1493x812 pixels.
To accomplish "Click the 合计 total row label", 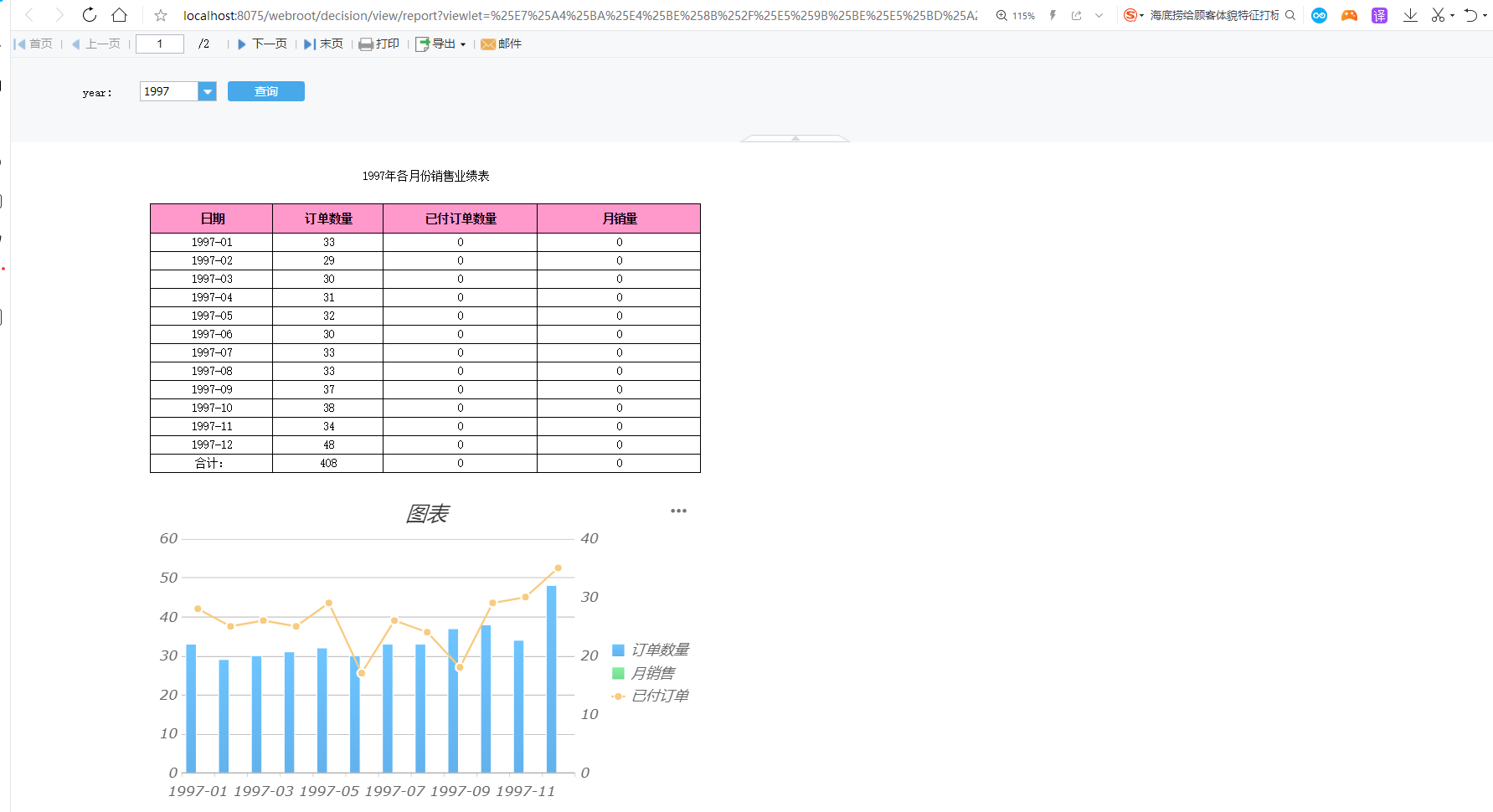I will 212,463.
